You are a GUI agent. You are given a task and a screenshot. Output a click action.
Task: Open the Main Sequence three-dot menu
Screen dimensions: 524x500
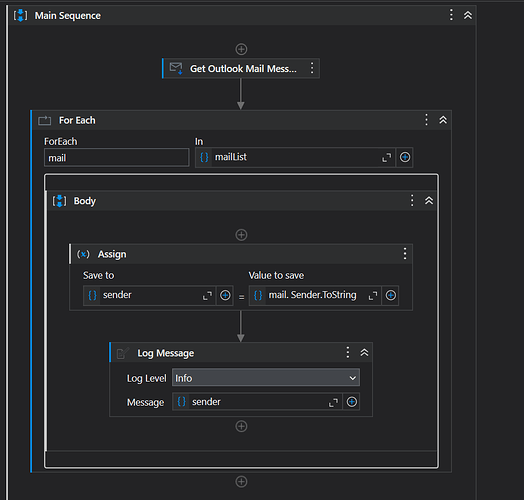[451, 15]
